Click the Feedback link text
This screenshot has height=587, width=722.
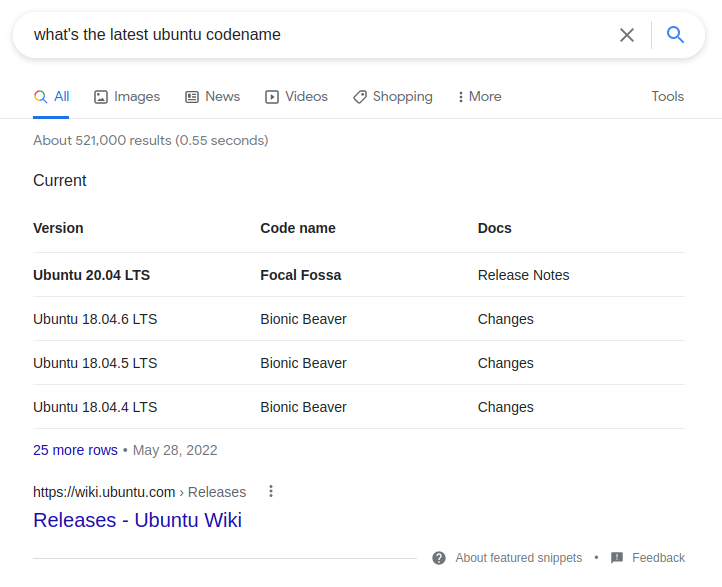tap(658, 558)
